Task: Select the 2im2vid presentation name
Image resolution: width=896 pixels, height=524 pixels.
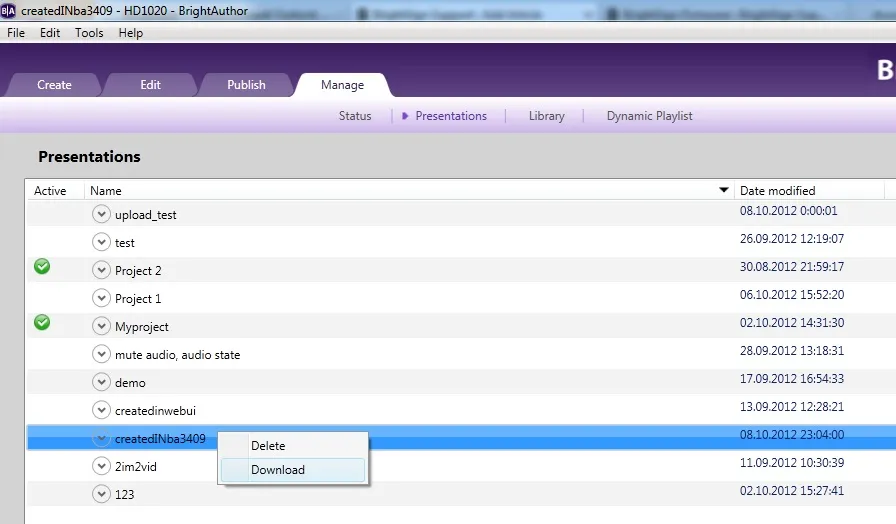Action: click(x=135, y=467)
